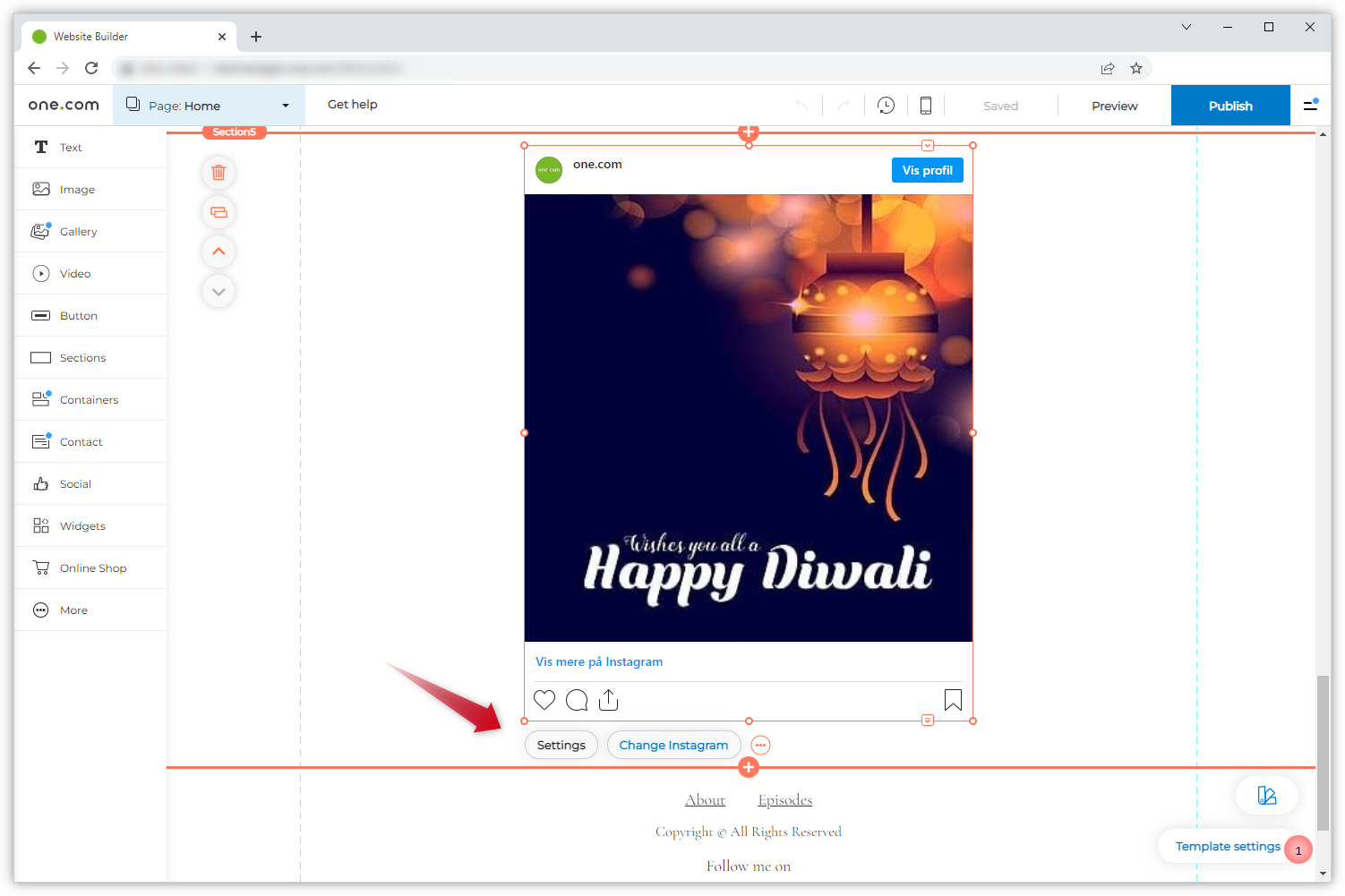The height and width of the screenshot is (896, 1345).
Task: Open the Page: Home dropdown
Action: pos(208,105)
